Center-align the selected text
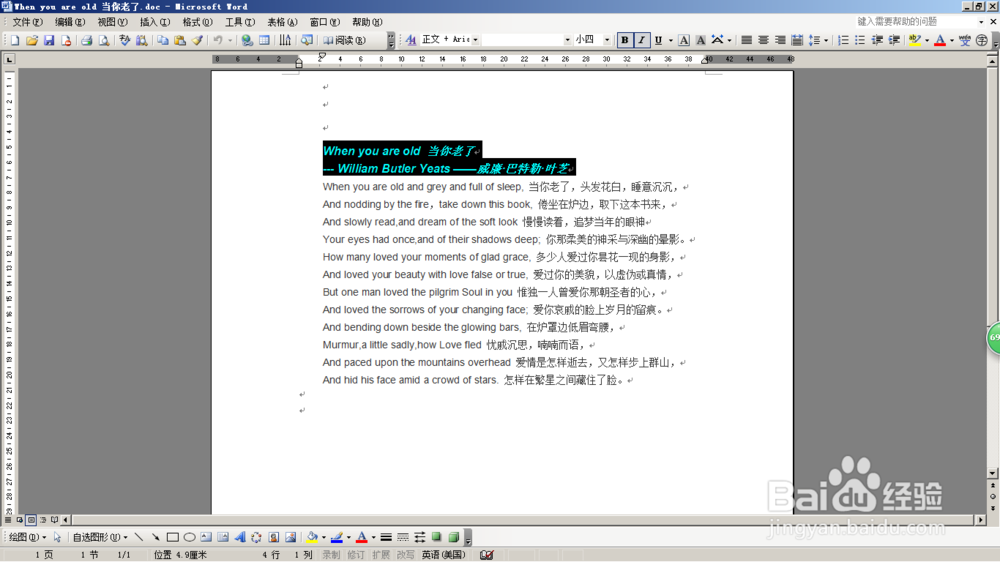The height and width of the screenshot is (562, 1000). pyautogui.click(x=763, y=40)
